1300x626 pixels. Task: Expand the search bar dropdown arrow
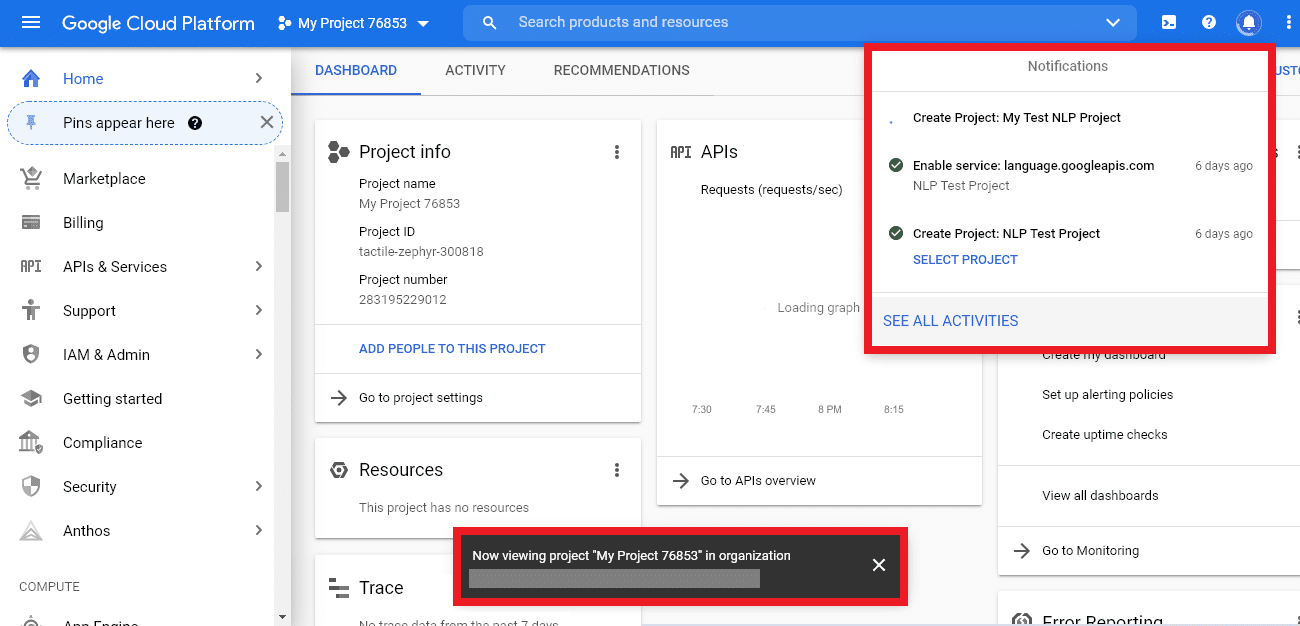[1114, 22]
